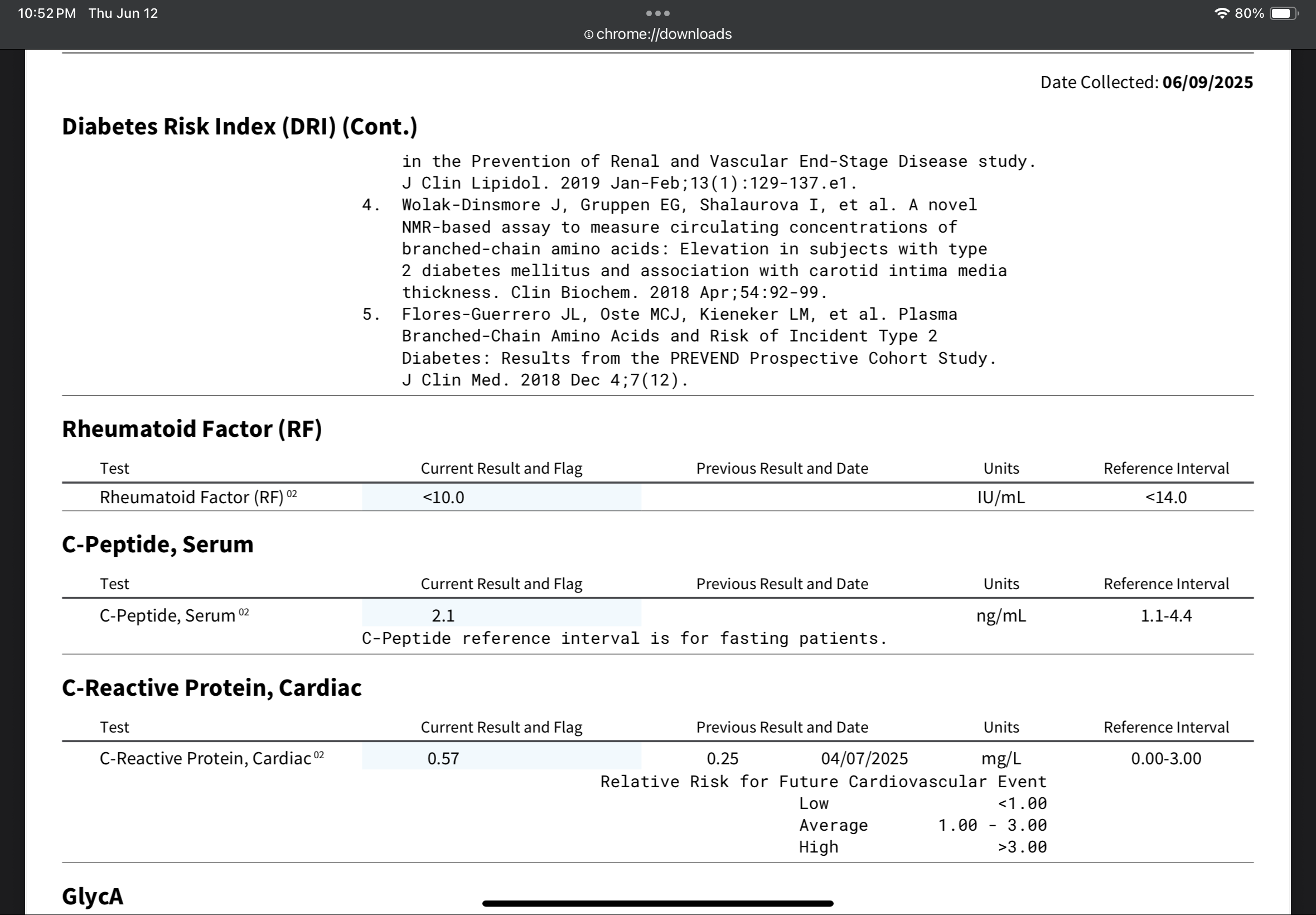
Task: Select the CRP current result 0.57
Action: [443, 758]
